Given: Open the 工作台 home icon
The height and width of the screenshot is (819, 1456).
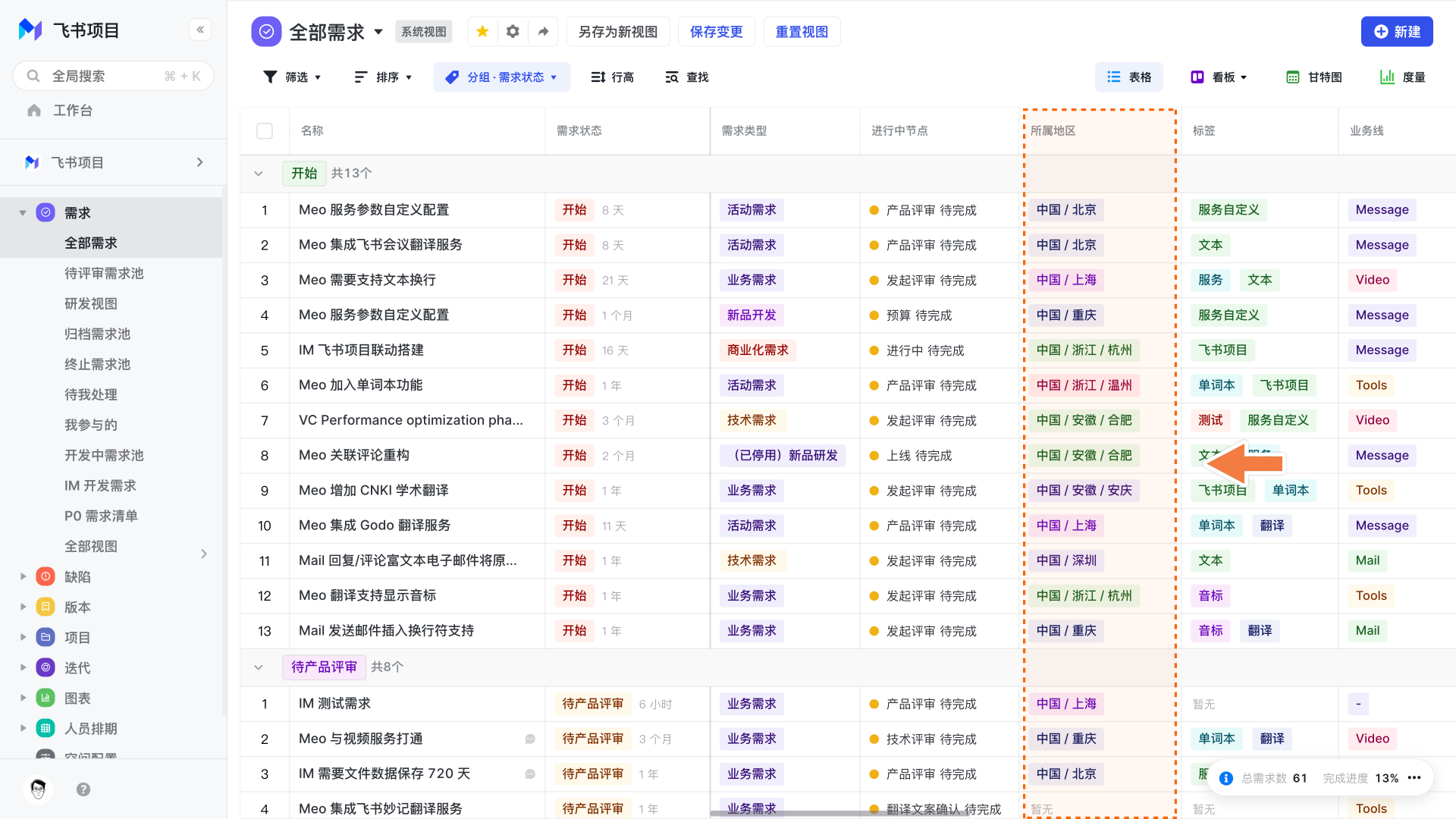Looking at the screenshot, I should click(34, 111).
